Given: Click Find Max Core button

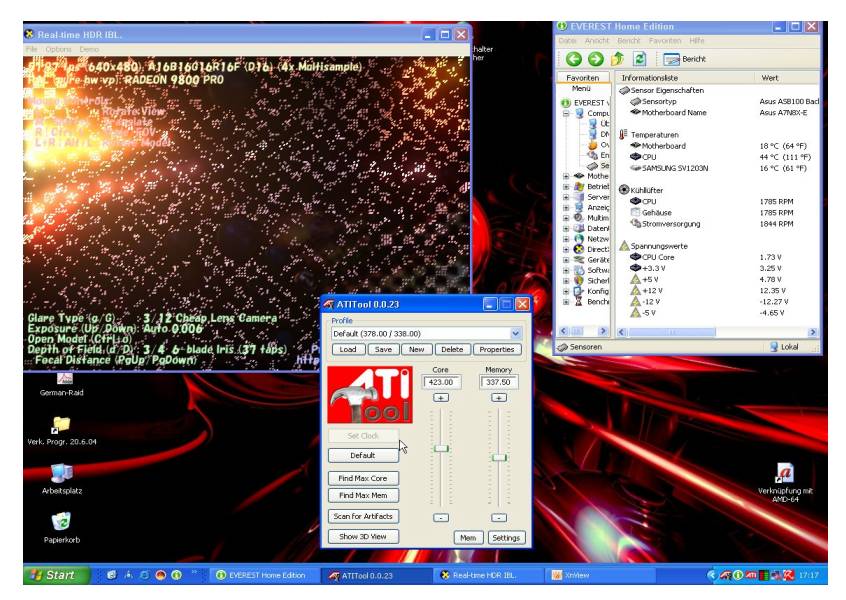Looking at the screenshot, I should 363,478.
